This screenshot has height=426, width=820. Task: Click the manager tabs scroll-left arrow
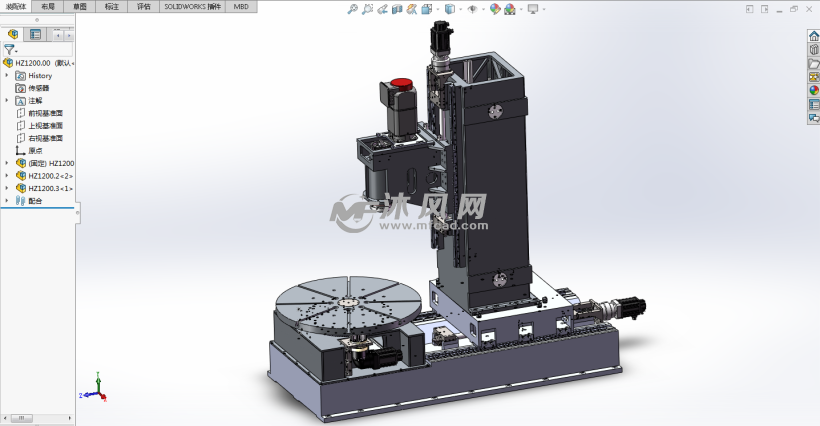pyautogui.click(x=58, y=36)
